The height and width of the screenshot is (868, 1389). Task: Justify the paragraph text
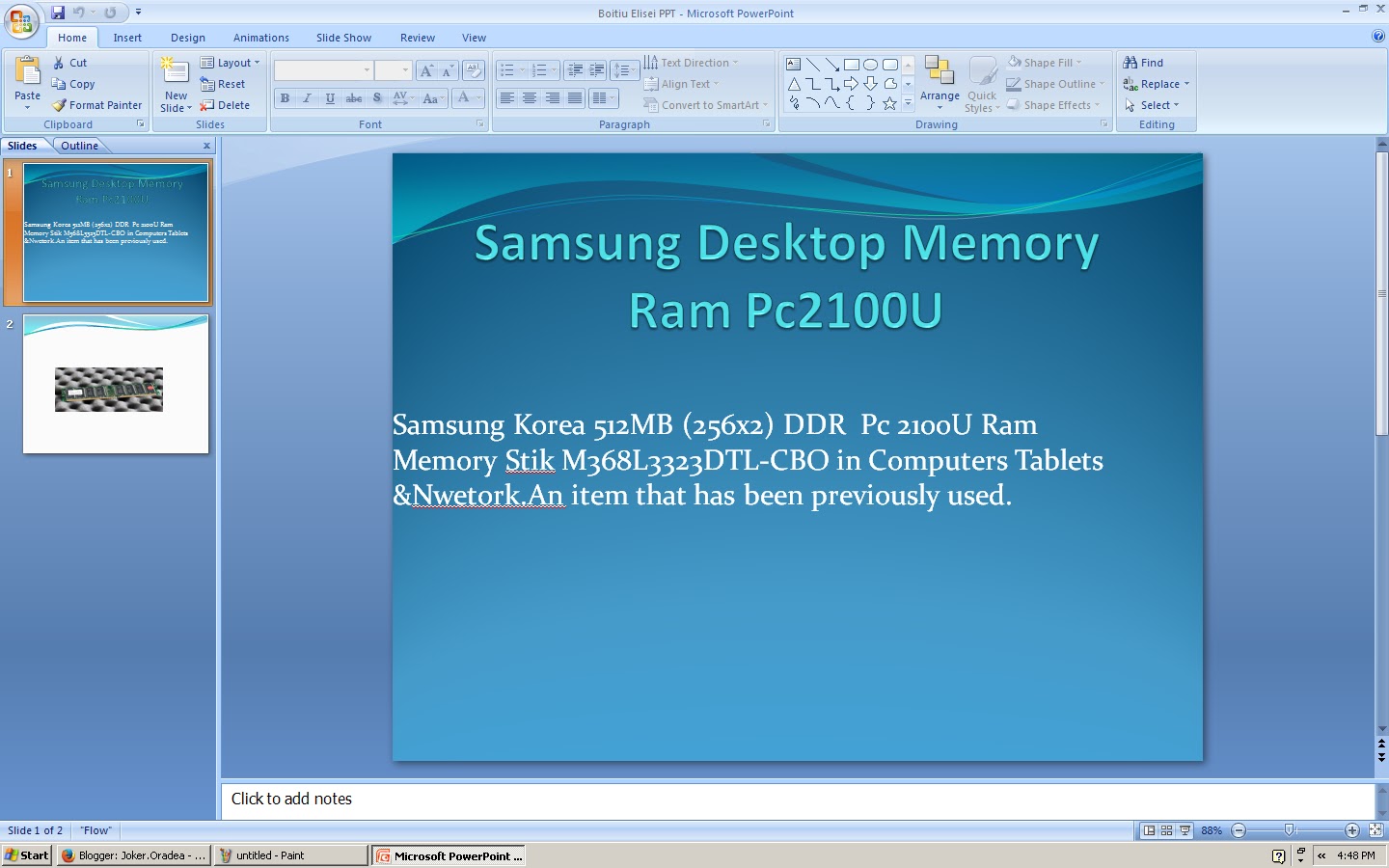575,98
